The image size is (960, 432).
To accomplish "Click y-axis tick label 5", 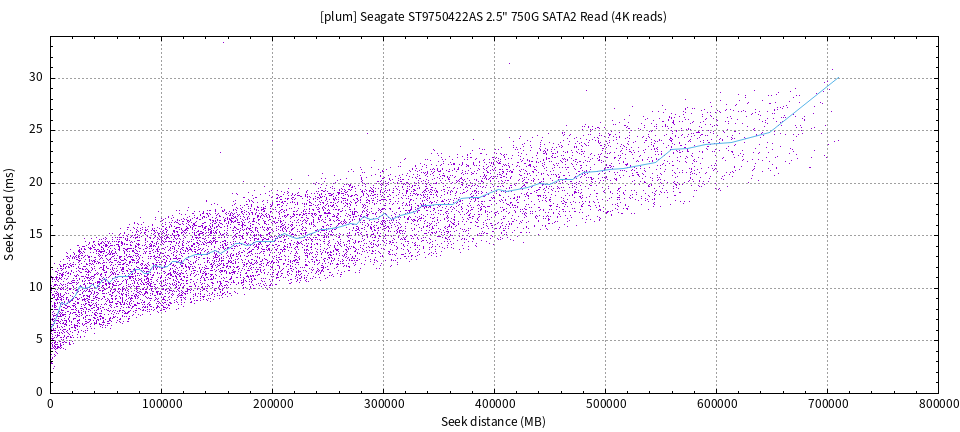I will [x=39, y=340].
